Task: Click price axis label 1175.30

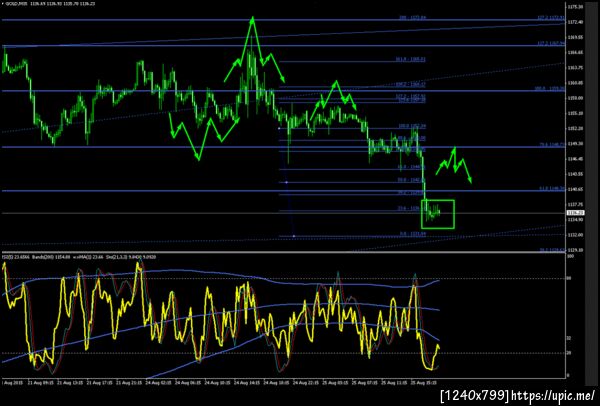Action: (x=576, y=7)
